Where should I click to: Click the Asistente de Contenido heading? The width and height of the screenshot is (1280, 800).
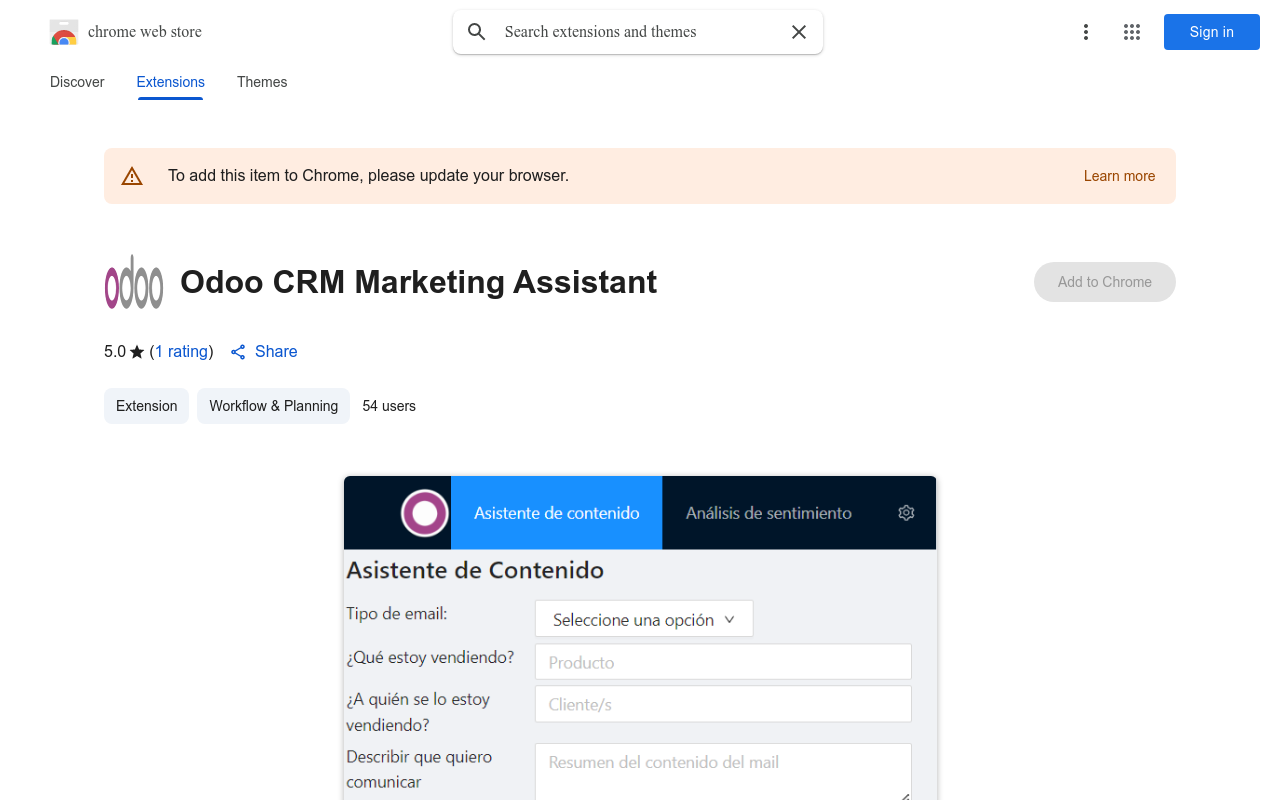(x=475, y=570)
